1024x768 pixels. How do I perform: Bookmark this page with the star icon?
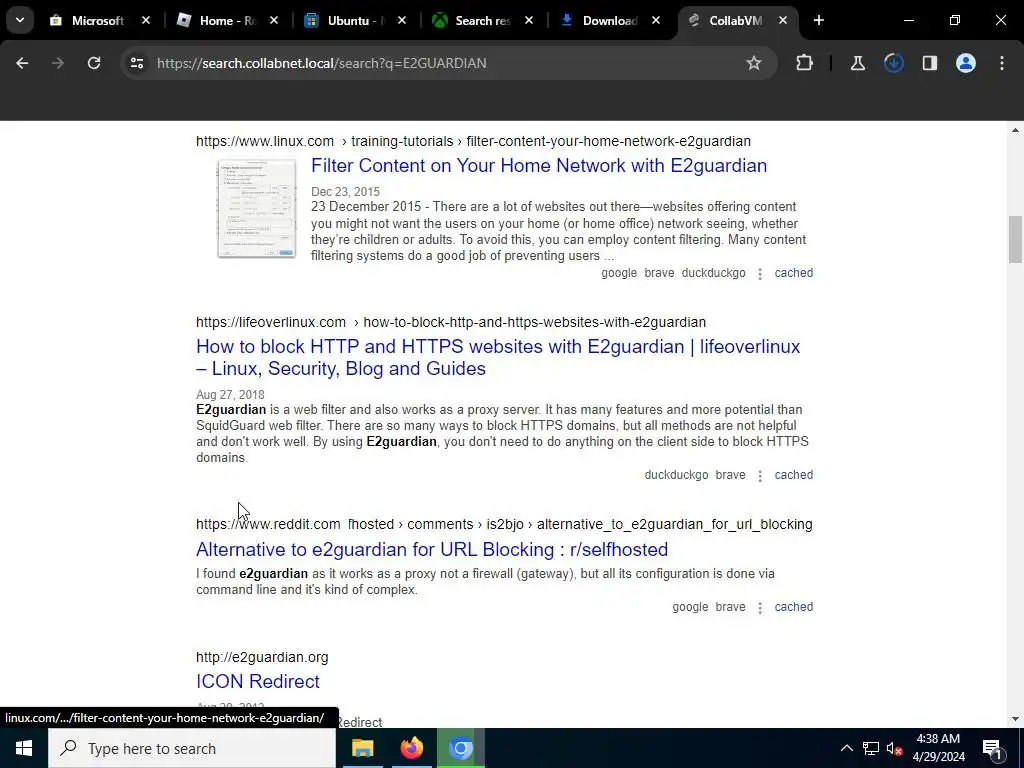tap(754, 63)
